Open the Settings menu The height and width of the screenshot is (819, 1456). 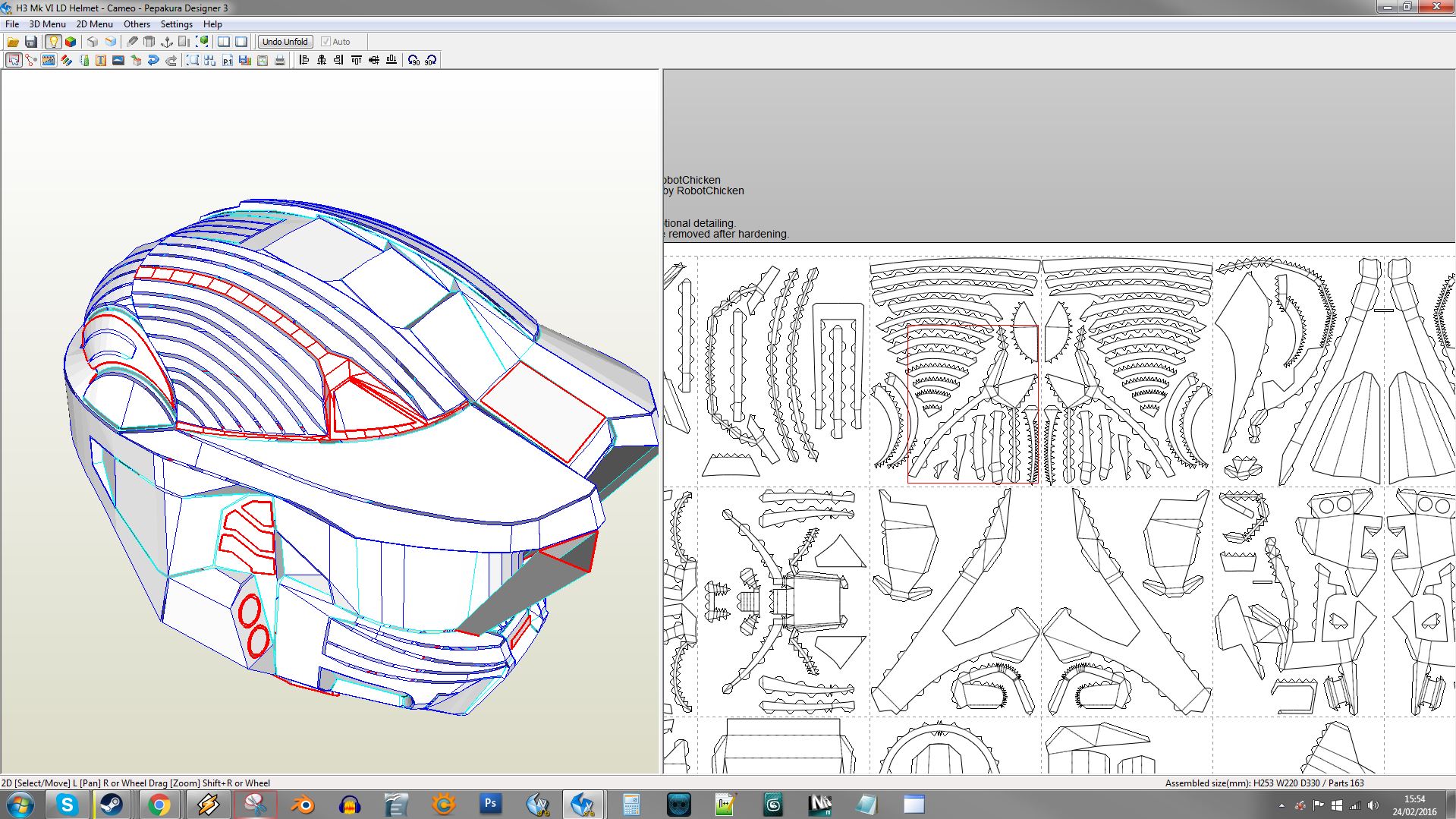coord(176,24)
